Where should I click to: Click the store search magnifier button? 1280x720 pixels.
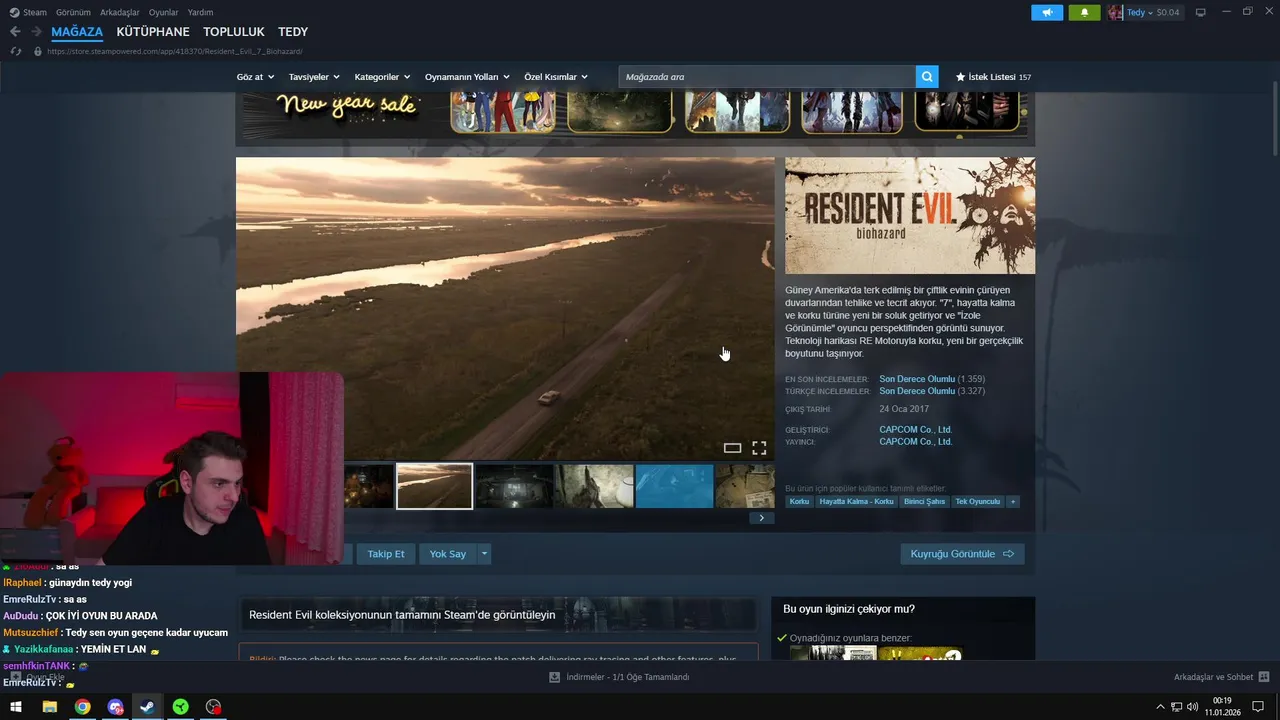pyautogui.click(x=928, y=77)
